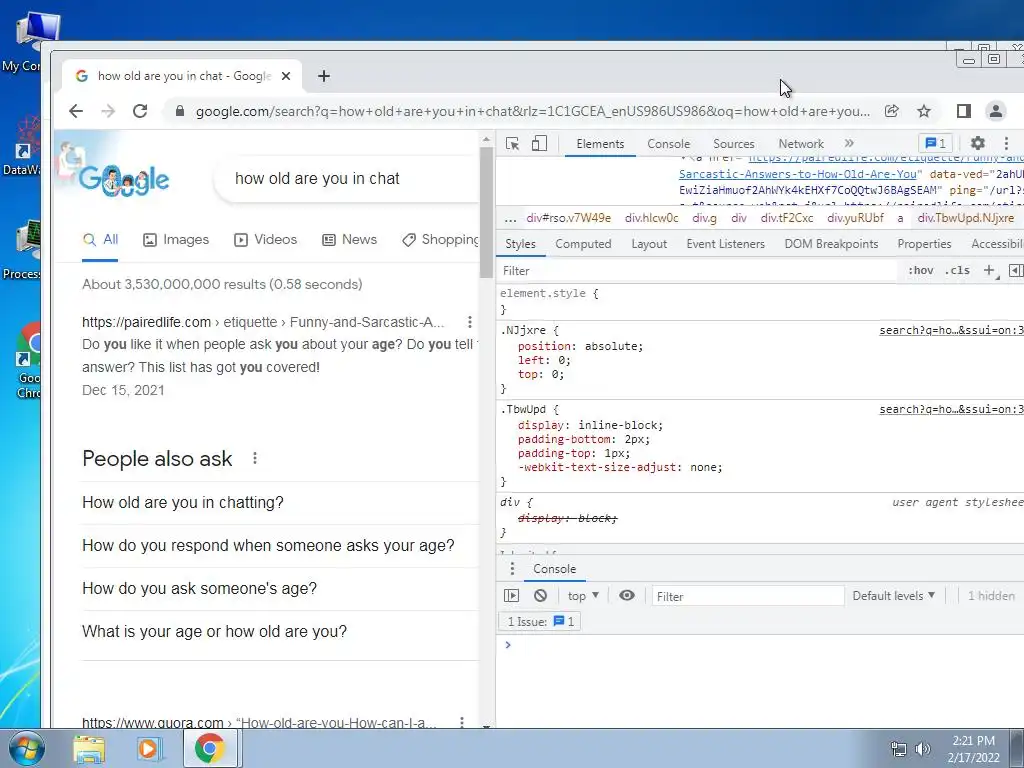This screenshot has width=1024, height=768.
Task: Expand 'What is your age or how old are you?'
Action: 281,632
